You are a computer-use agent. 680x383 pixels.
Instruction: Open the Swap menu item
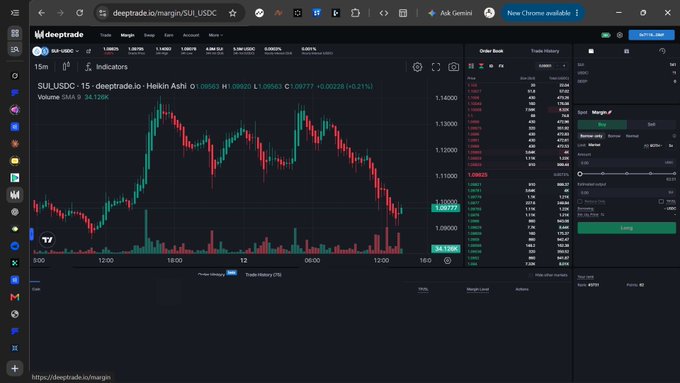[x=149, y=35]
